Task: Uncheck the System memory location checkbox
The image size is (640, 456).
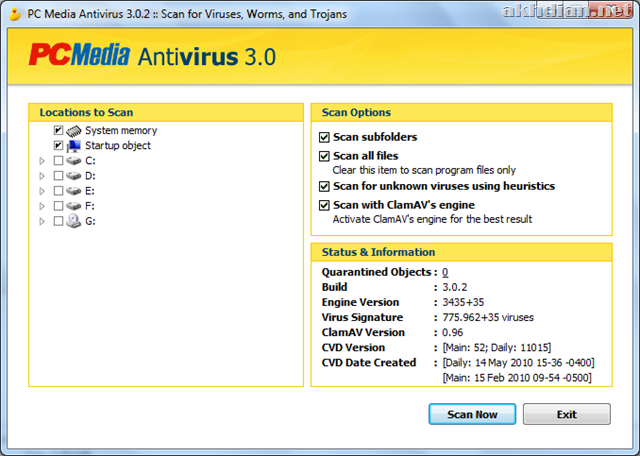Action: point(58,130)
